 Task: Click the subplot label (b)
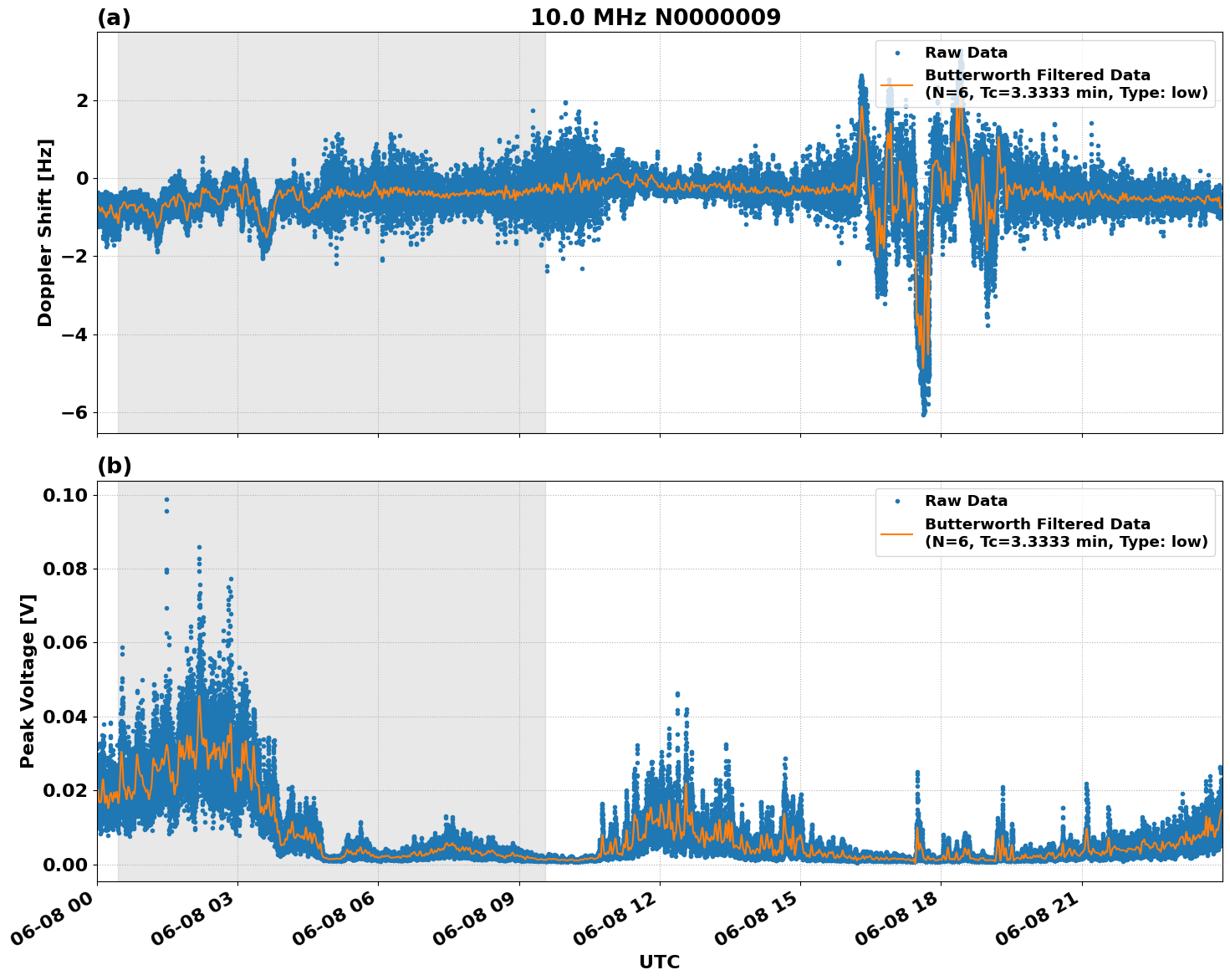[x=115, y=467]
